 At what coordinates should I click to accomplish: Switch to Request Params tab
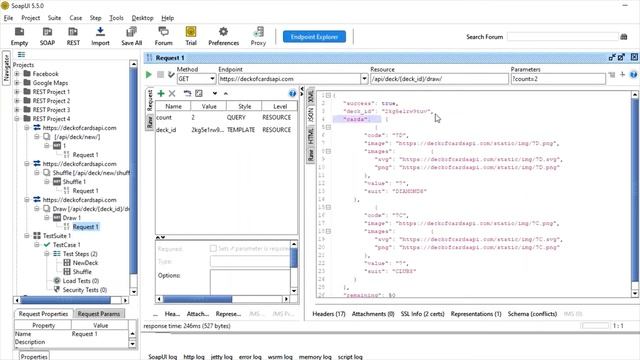point(99,313)
